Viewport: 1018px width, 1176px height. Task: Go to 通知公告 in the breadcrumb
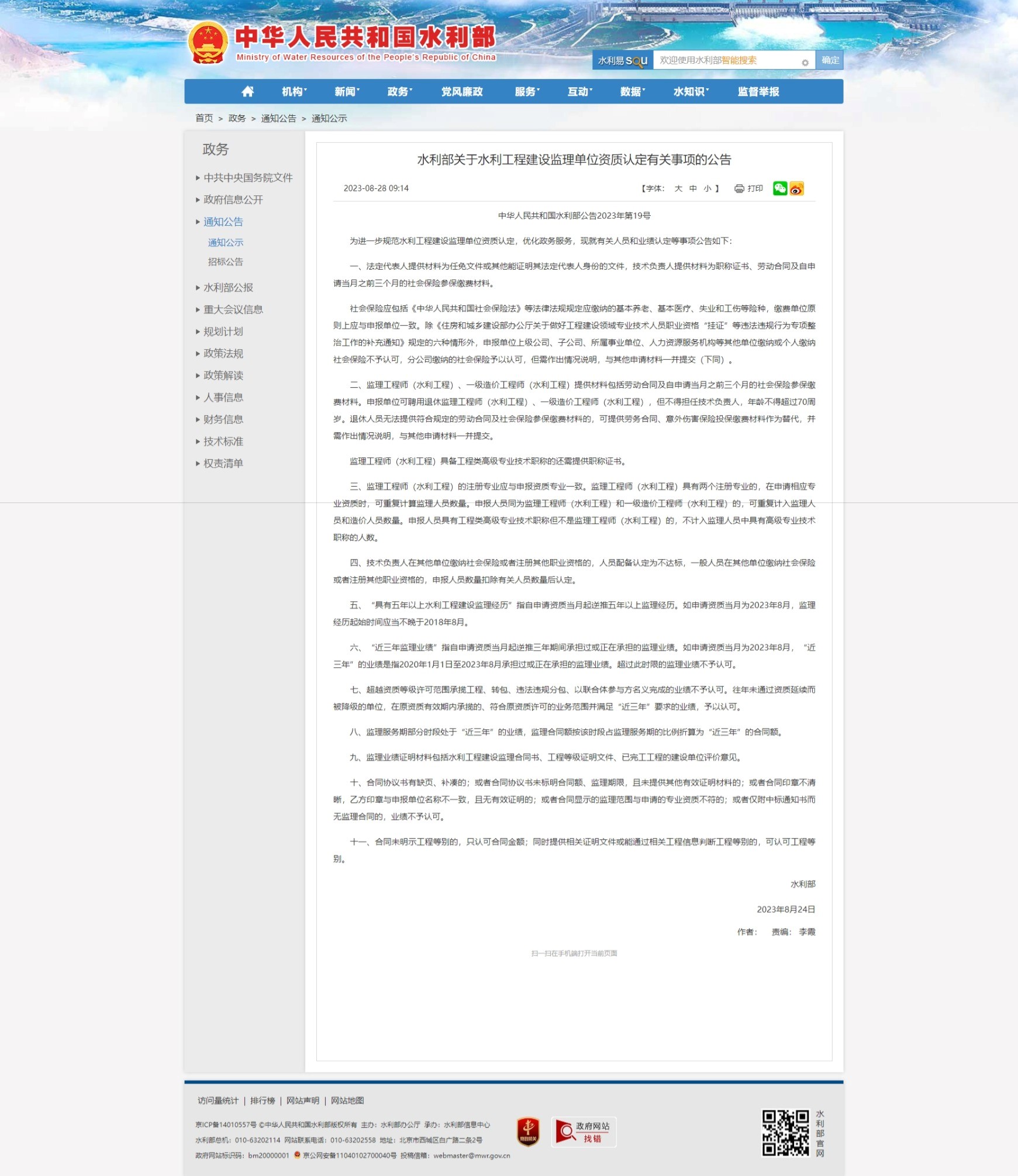point(278,118)
